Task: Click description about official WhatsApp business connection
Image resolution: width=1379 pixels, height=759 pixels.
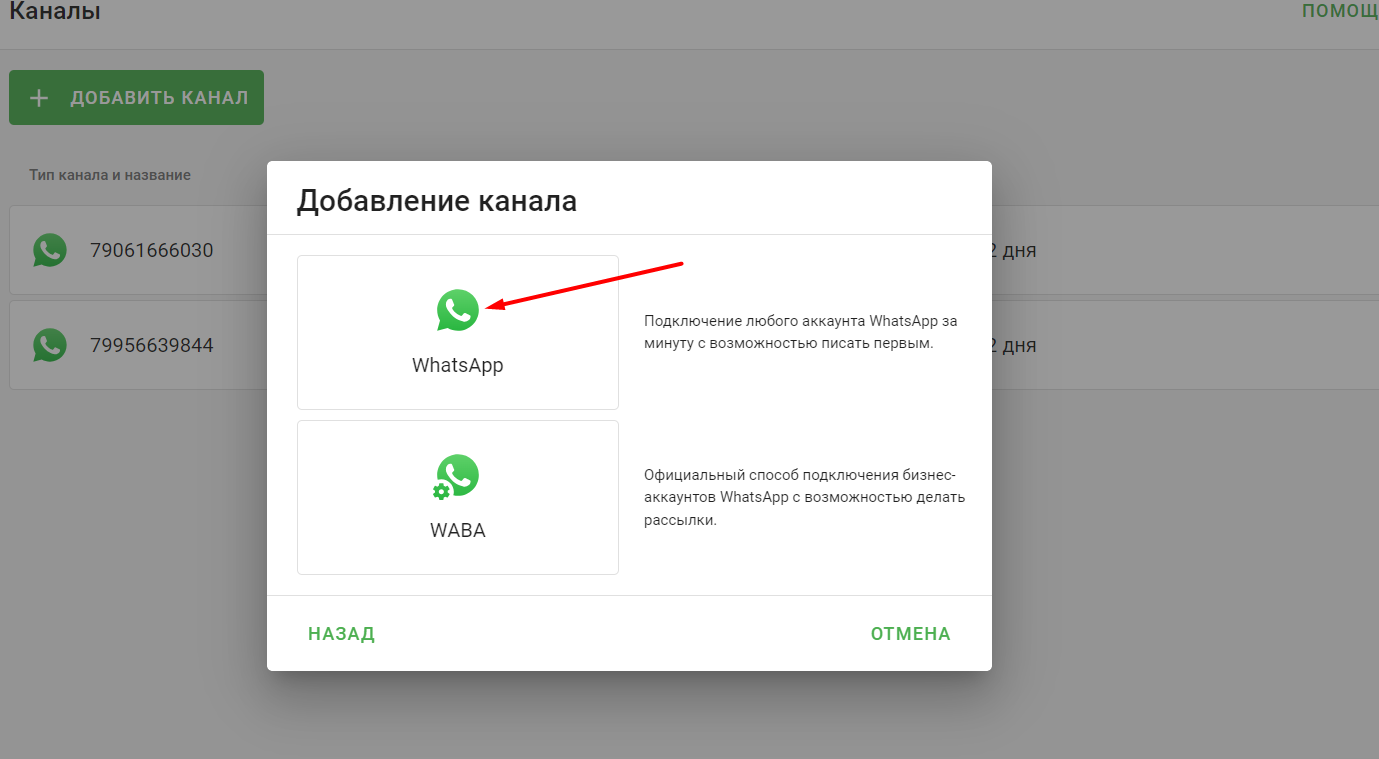Action: pos(805,497)
